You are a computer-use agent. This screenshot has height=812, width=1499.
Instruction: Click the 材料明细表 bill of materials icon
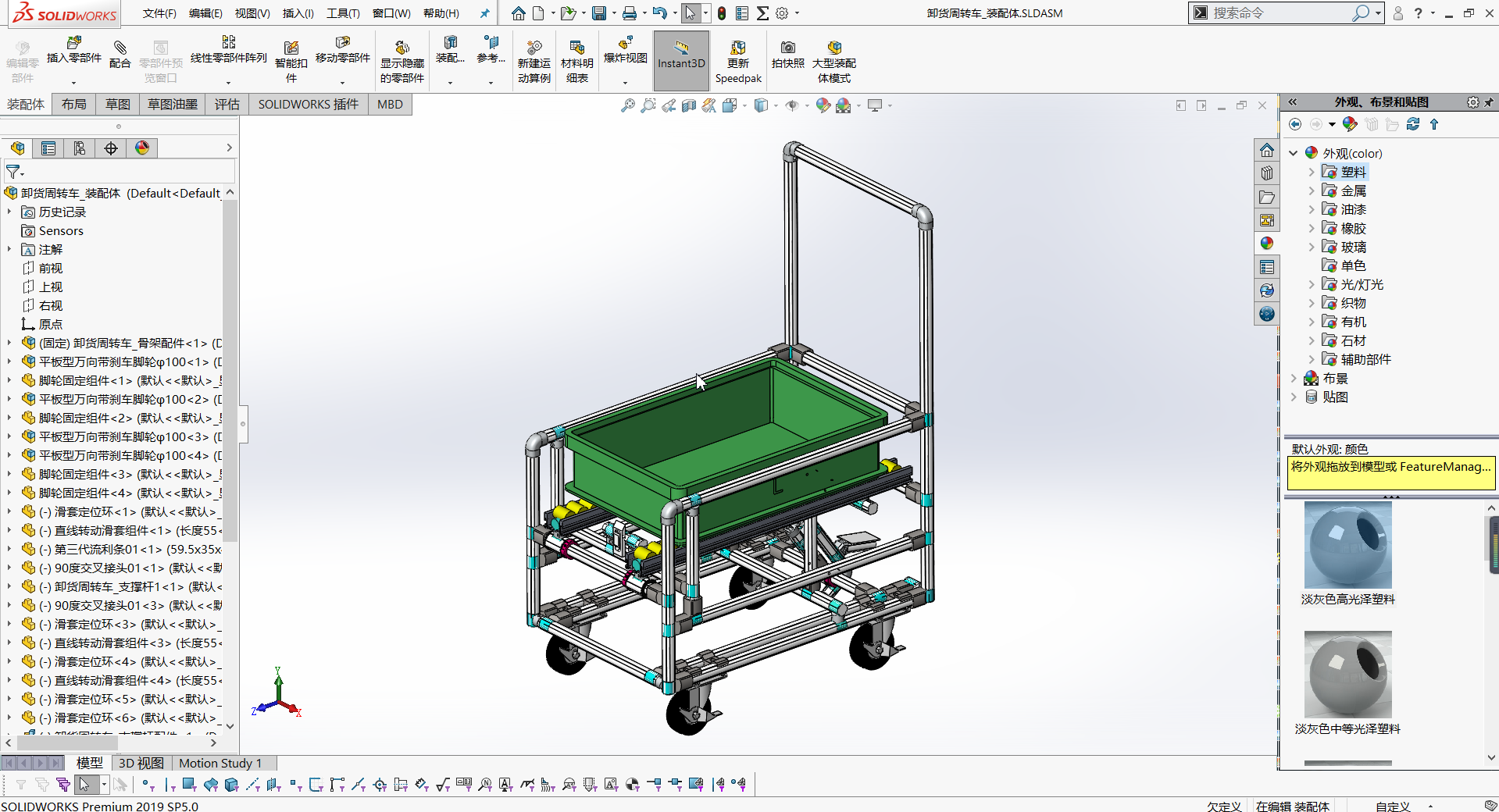[x=576, y=61]
